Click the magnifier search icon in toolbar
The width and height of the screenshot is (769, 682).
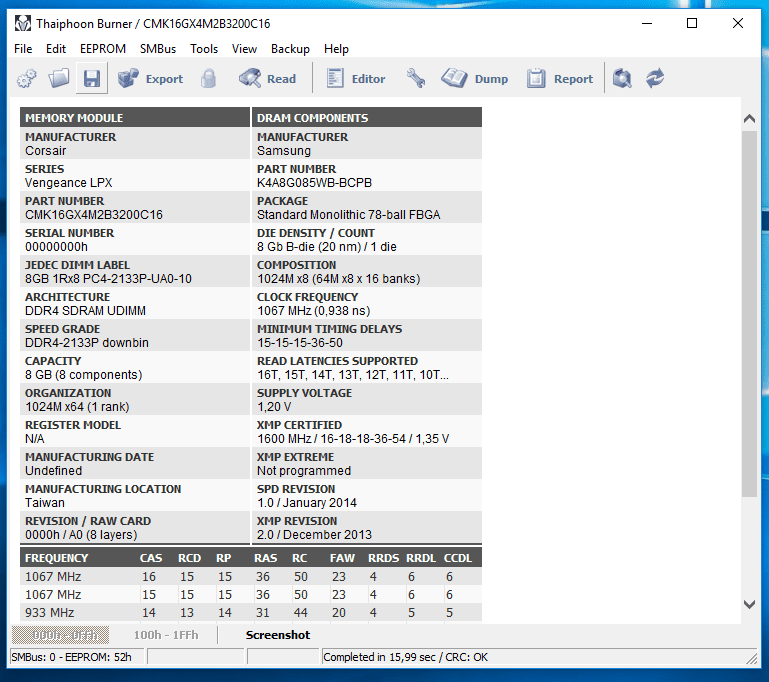point(622,78)
